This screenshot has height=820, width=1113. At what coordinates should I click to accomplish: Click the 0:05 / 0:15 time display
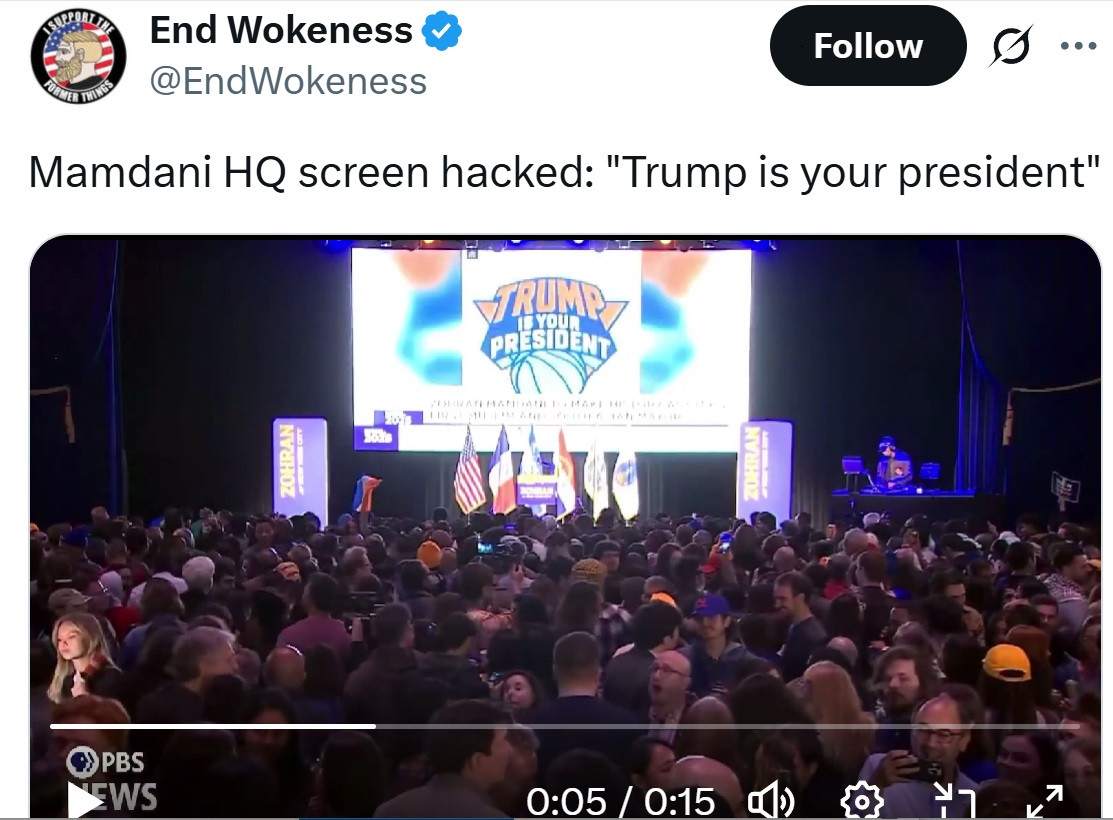[620, 802]
